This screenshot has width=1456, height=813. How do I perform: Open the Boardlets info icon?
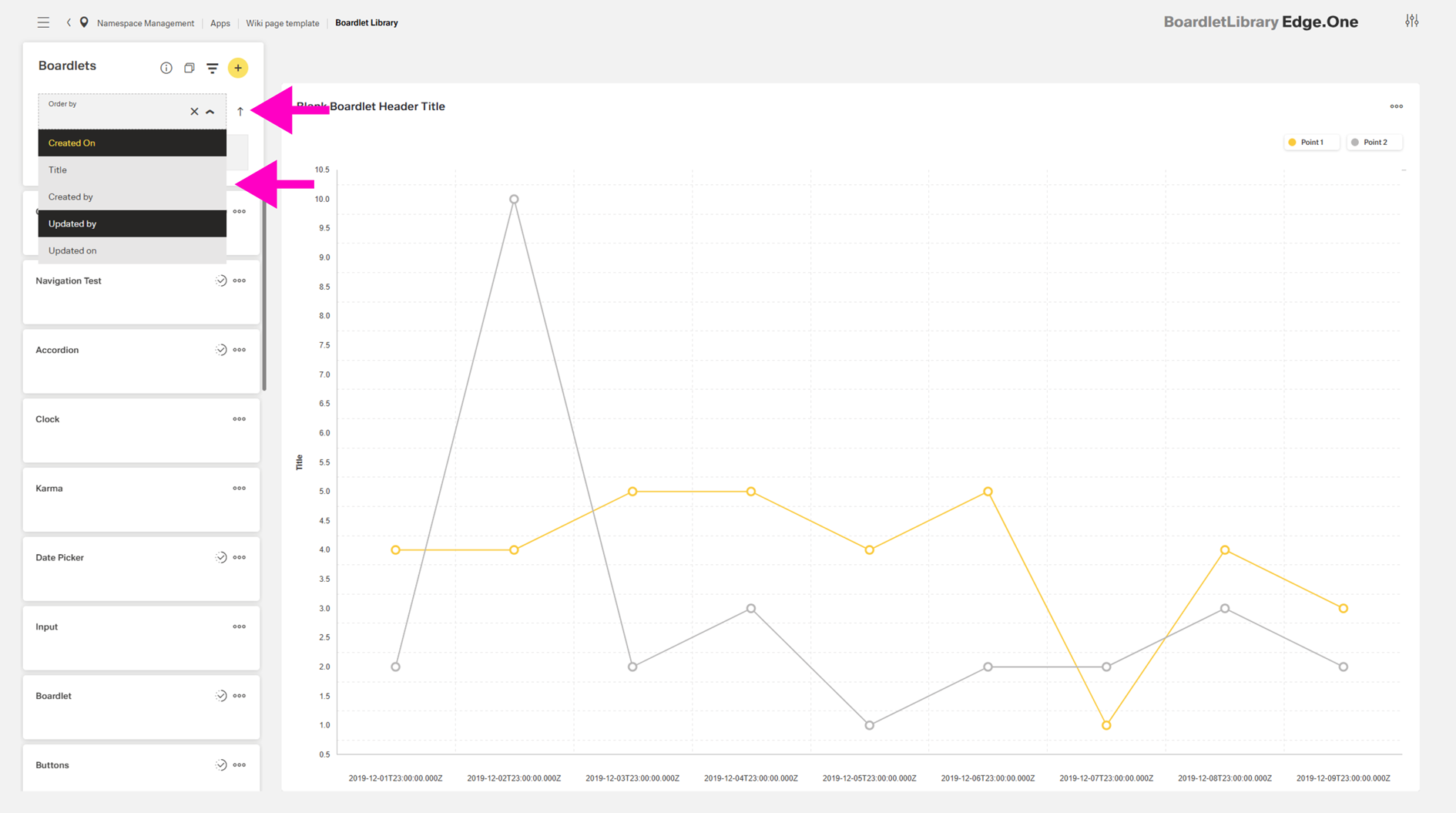166,68
